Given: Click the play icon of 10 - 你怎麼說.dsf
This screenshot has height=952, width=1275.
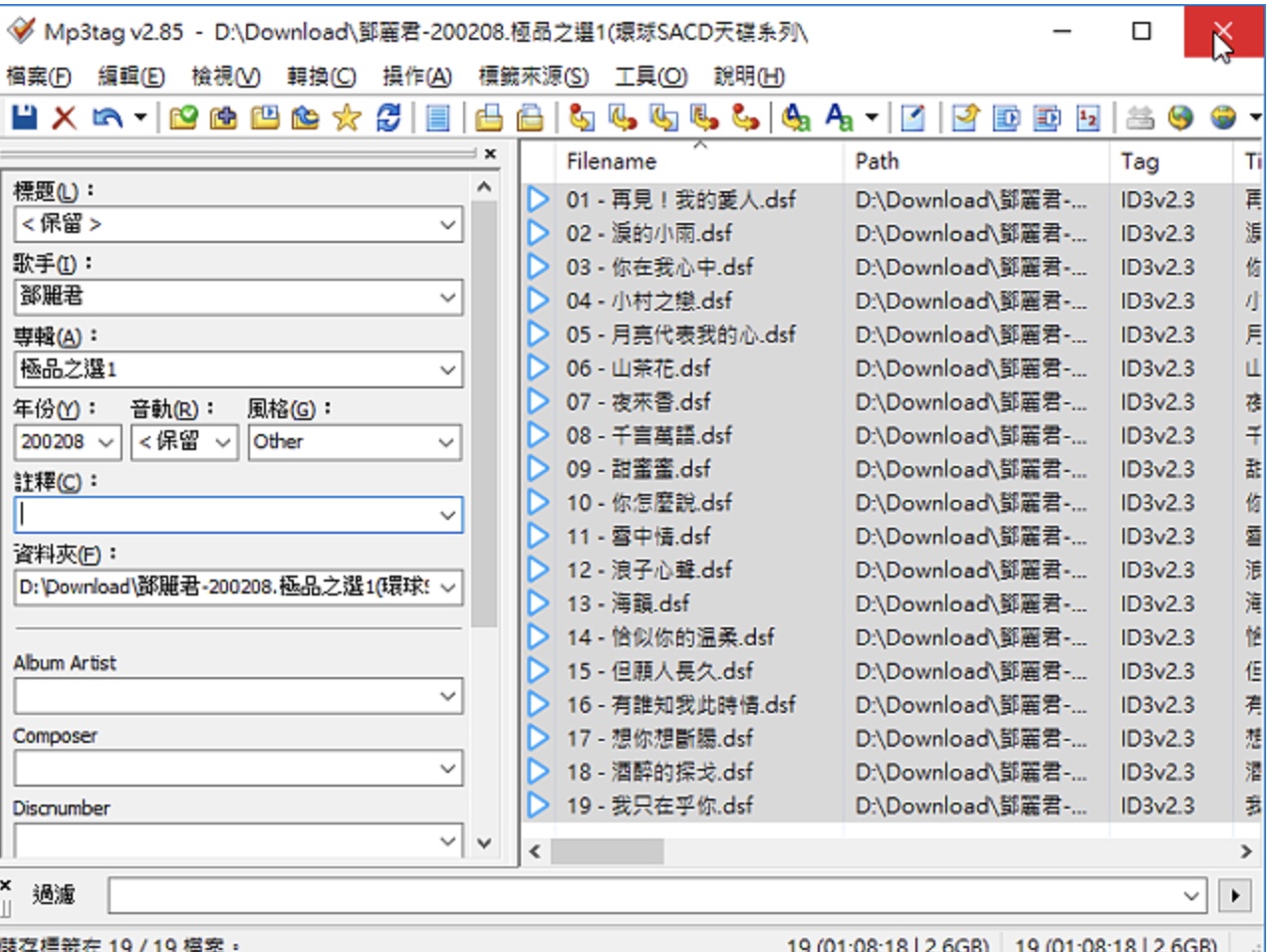Looking at the screenshot, I should (538, 502).
